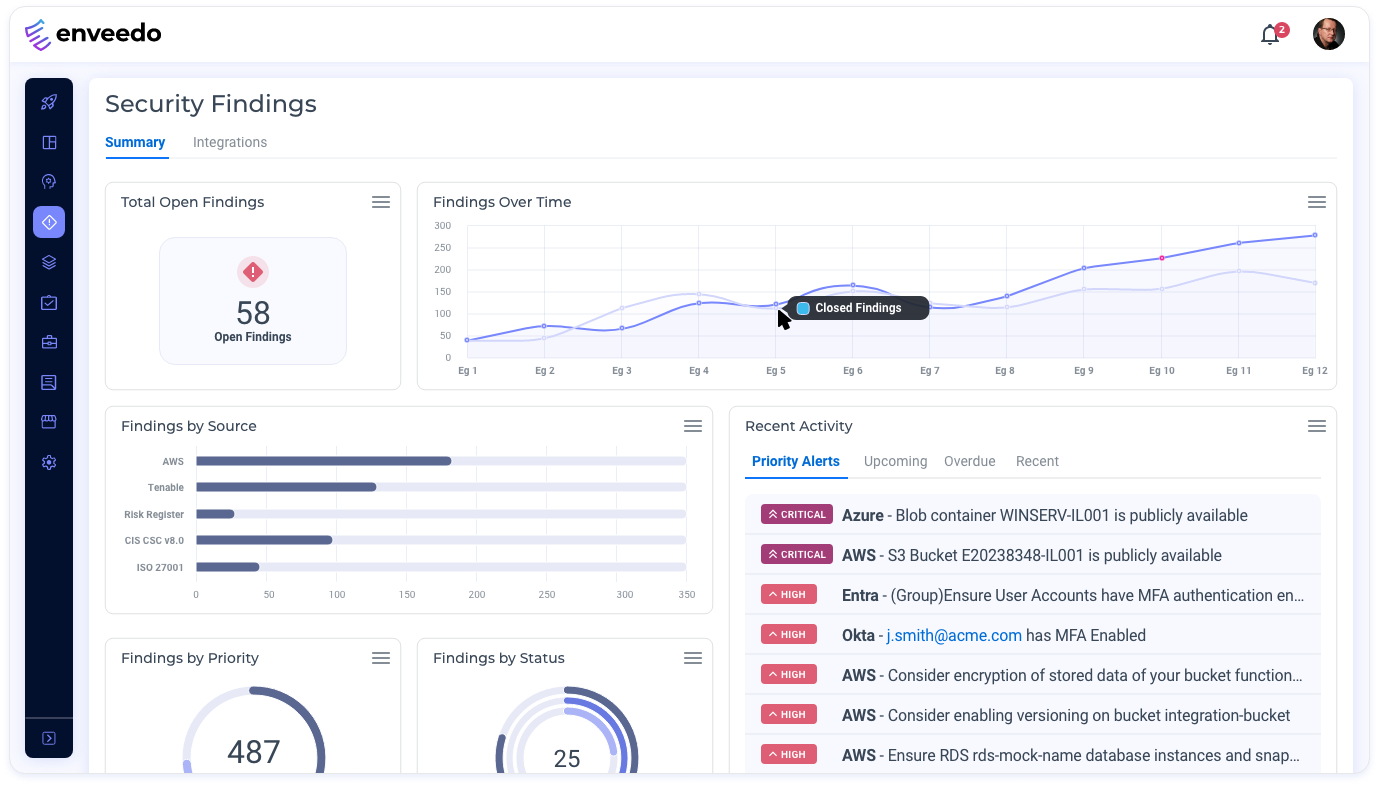1379x786 pixels.
Task: Select the highlighted findings diamond icon
Action: click(x=48, y=222)
